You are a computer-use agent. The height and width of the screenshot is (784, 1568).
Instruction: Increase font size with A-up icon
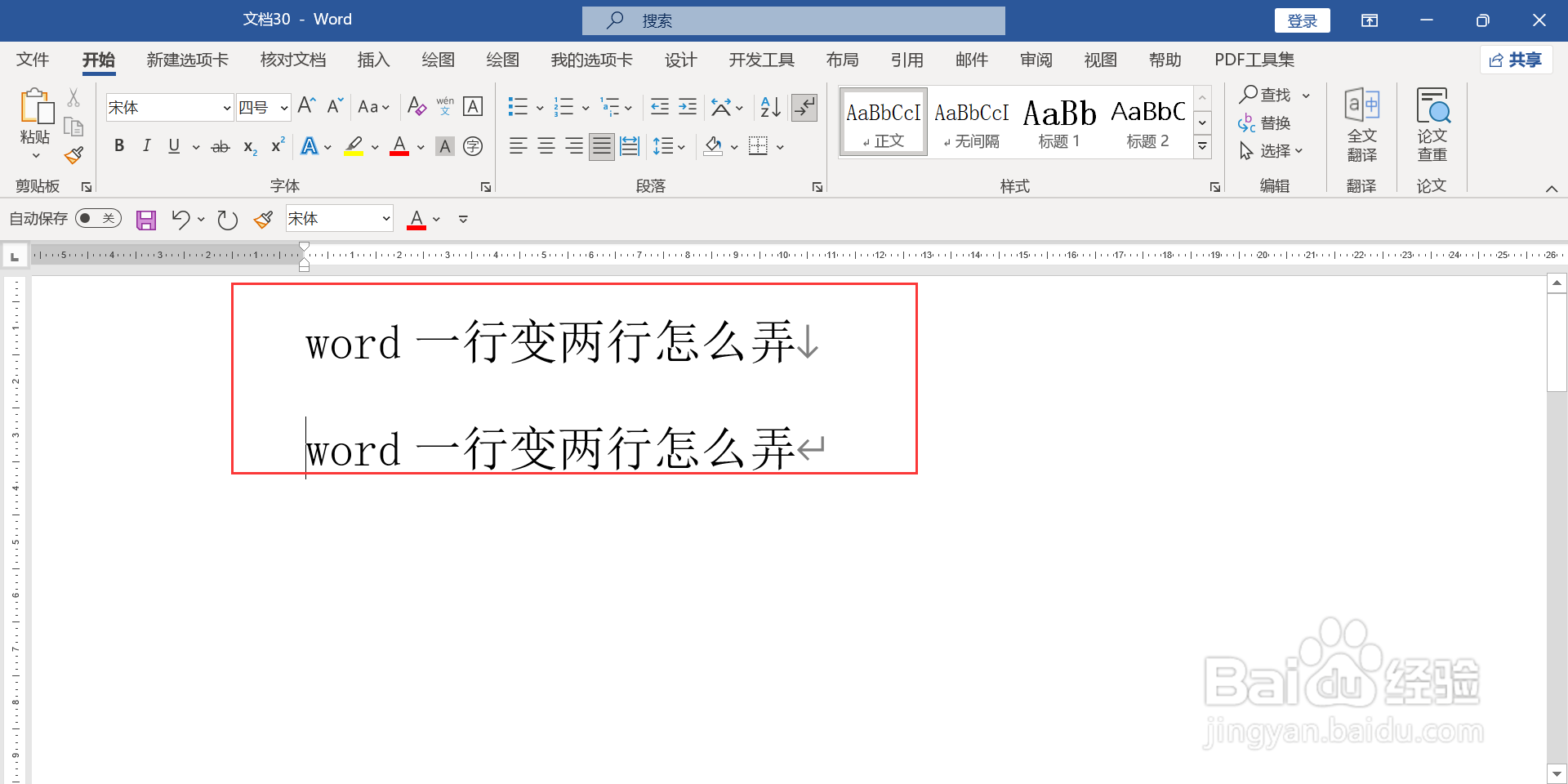pos(307,106)
